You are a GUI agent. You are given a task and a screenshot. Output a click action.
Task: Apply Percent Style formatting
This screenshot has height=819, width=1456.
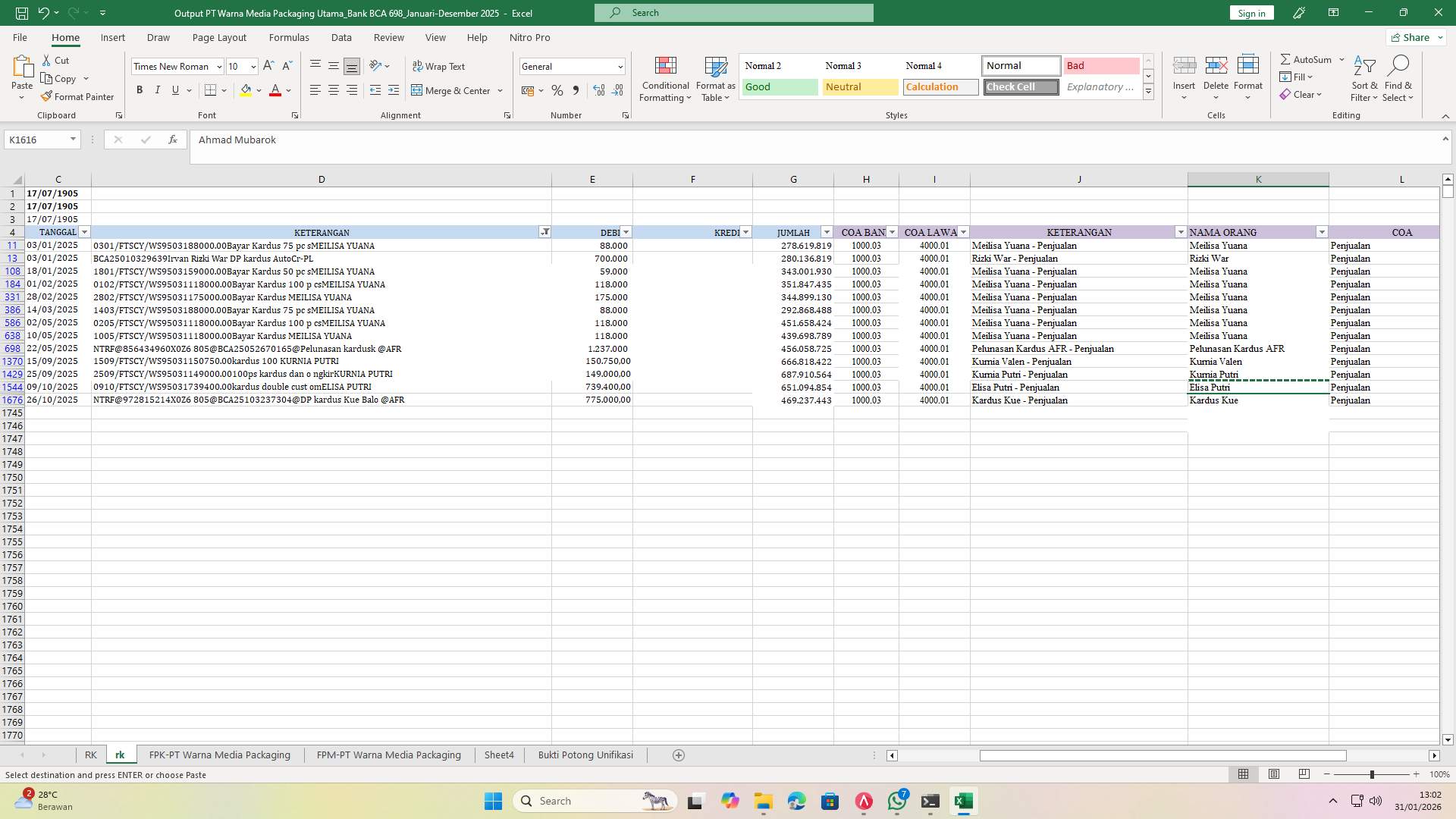(557, 90)
